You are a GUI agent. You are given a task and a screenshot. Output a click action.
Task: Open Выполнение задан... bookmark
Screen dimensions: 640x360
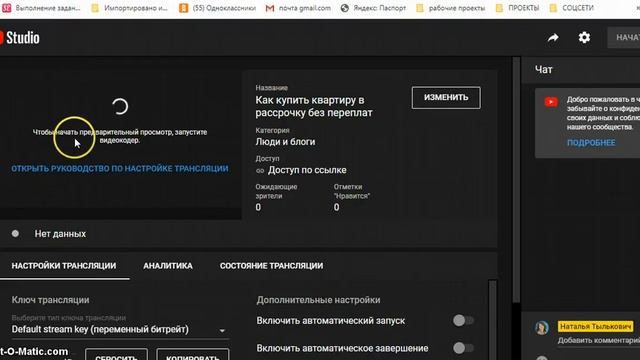[41, 8]
